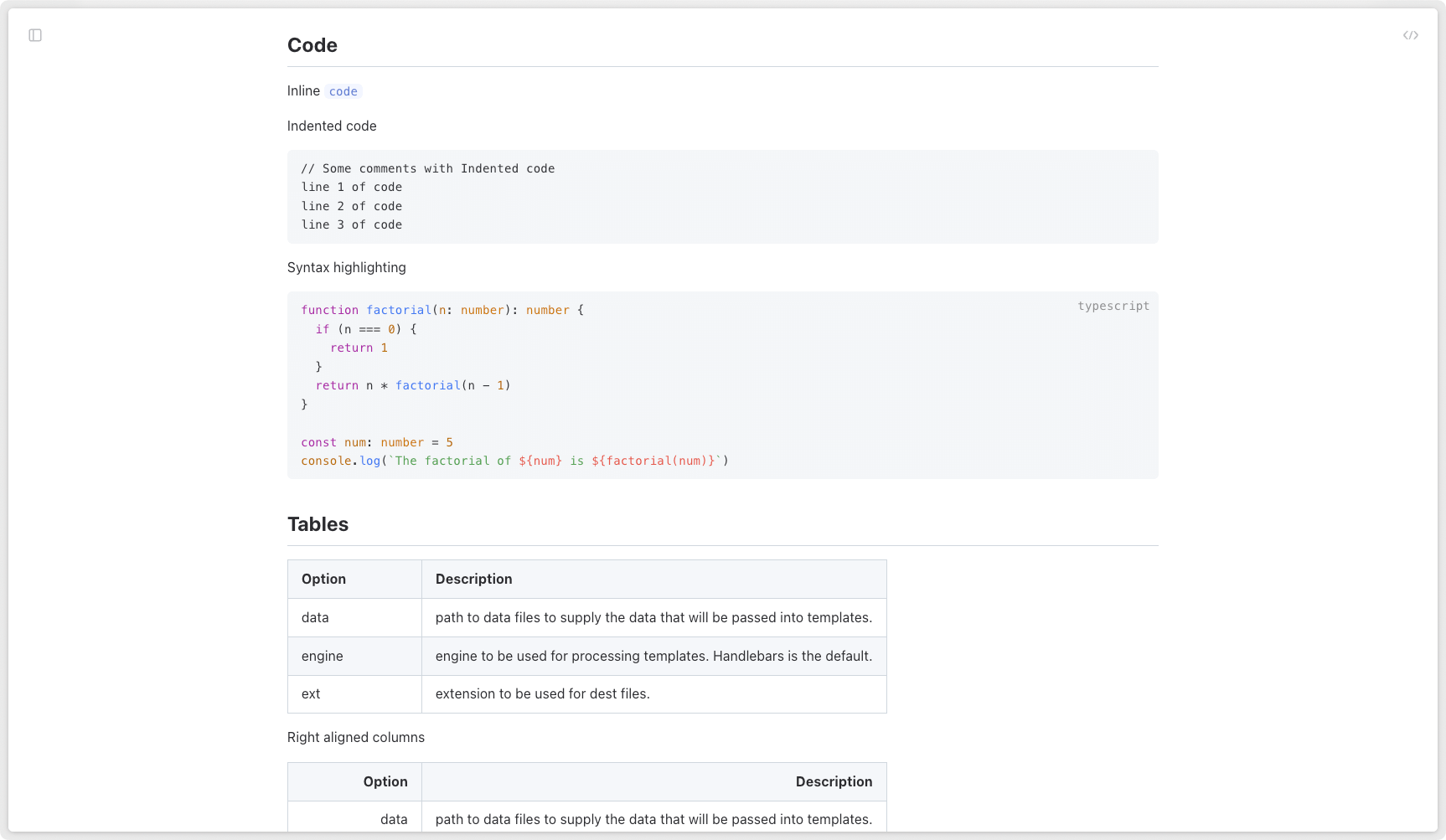
Task: Click line 3 of code
Action: pos(352,224)
